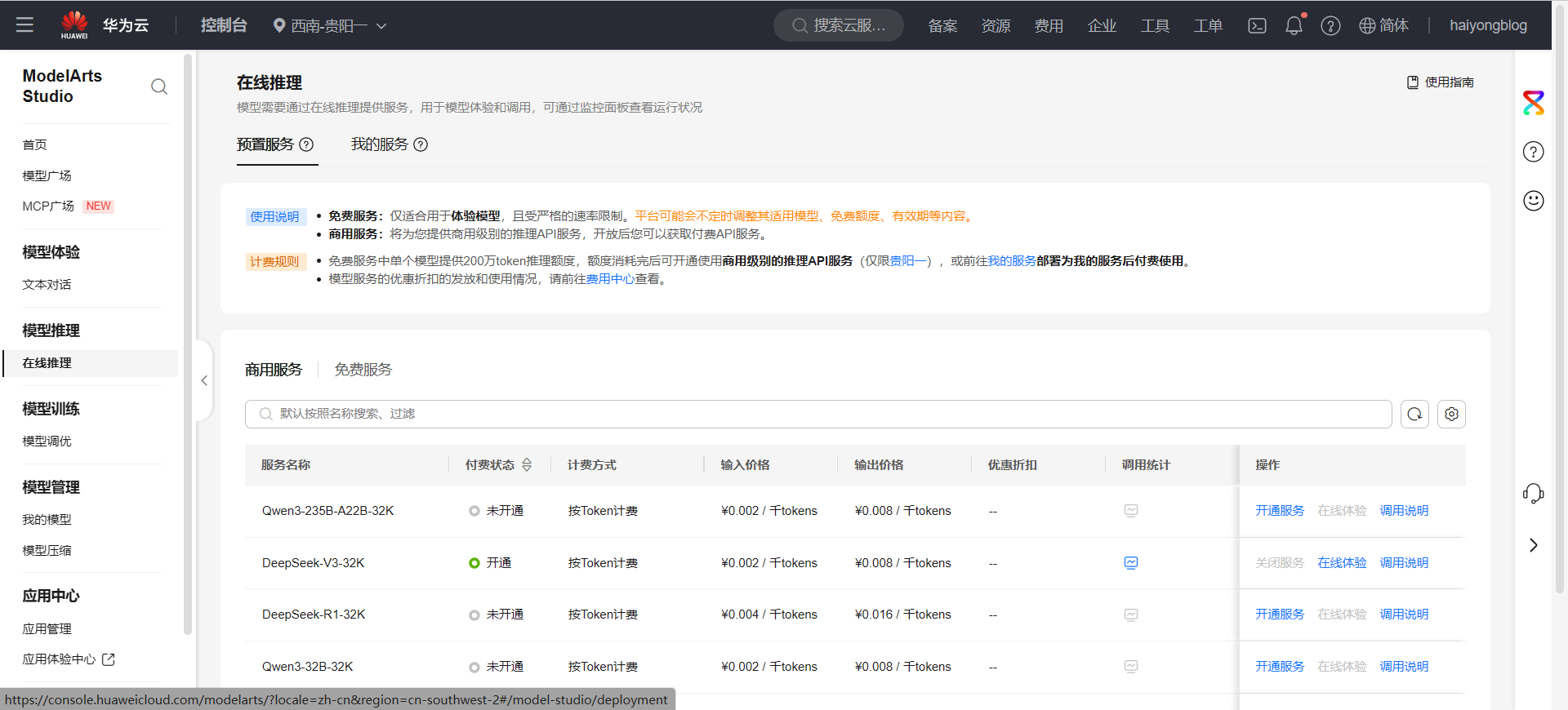Open 模型调优 in the sidebar

pyautogui.click(x=47, y=442)
